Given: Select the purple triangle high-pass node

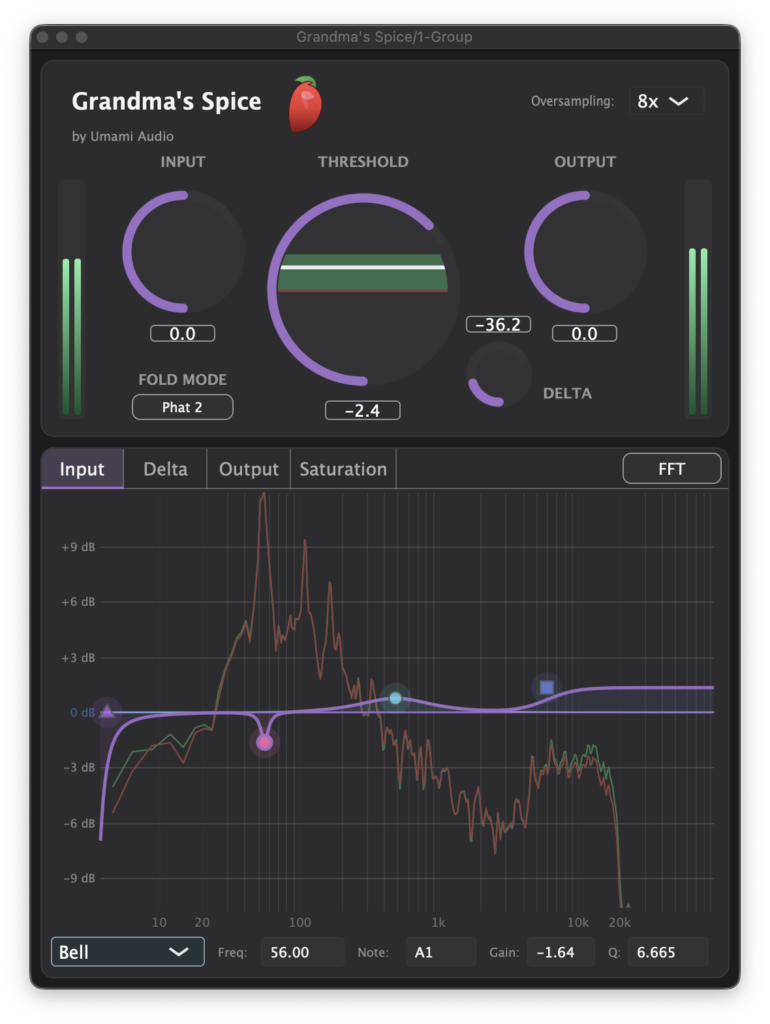Looking at the screenshot, I should pyautogui.click(x=107, y=711).
